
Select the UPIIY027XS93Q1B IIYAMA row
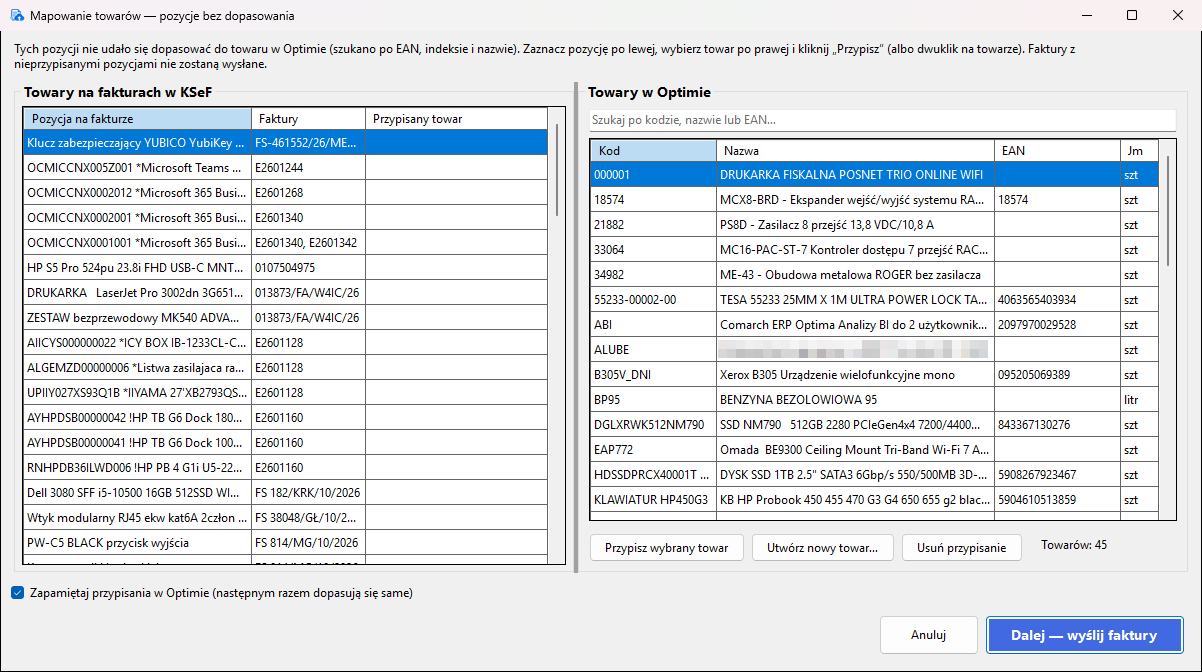[286, 393]
